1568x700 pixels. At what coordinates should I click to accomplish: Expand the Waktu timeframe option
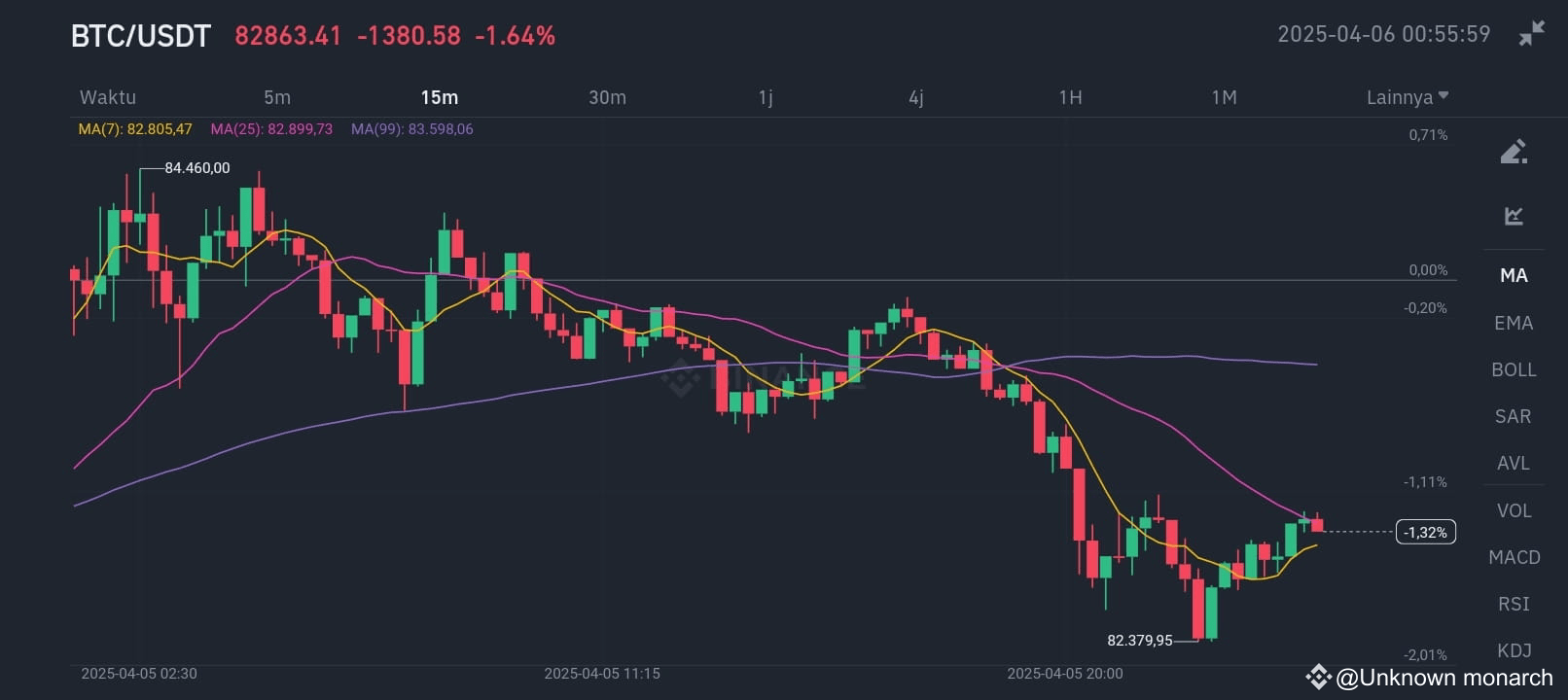pos(107,97)
